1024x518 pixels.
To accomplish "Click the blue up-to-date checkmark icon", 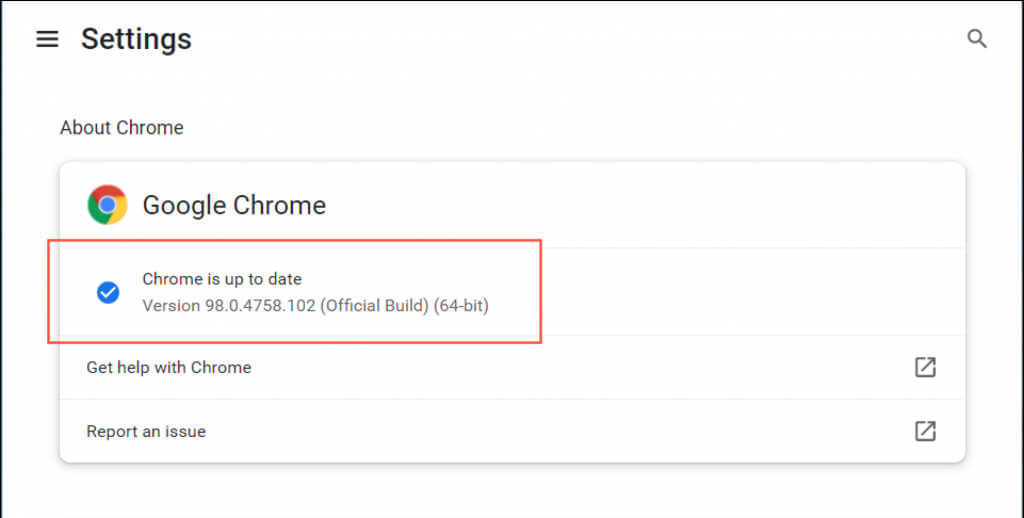I will click(x=108, y=292).
